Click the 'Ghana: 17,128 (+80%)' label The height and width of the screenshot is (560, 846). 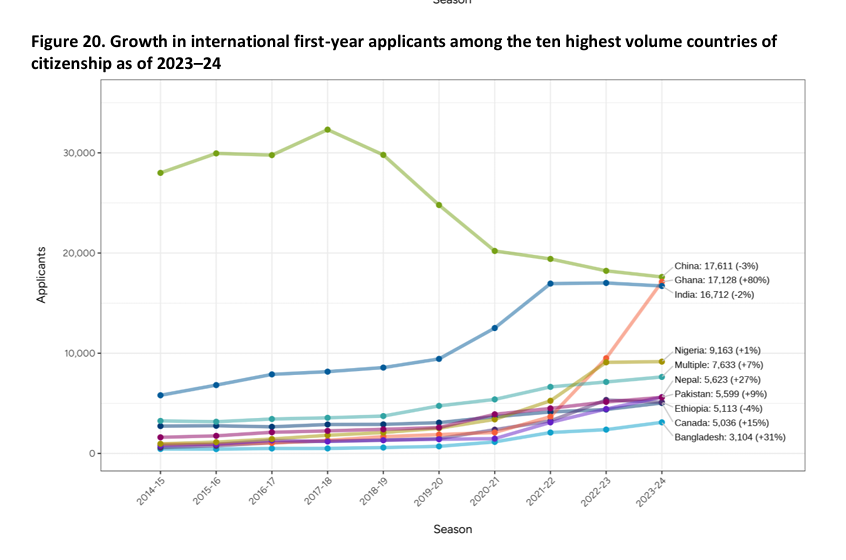722,280
